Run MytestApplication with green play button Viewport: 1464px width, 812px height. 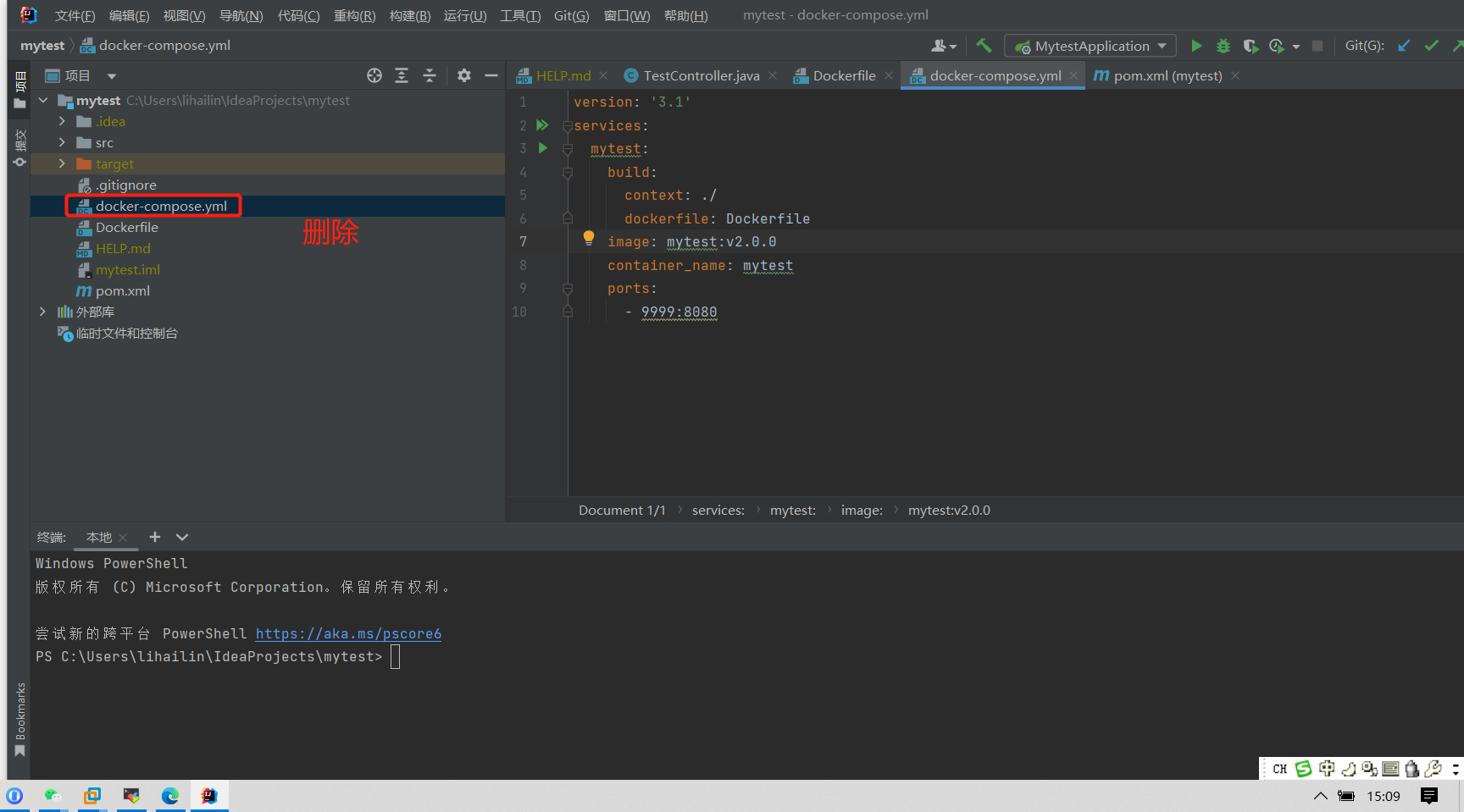click(1196, 46)
